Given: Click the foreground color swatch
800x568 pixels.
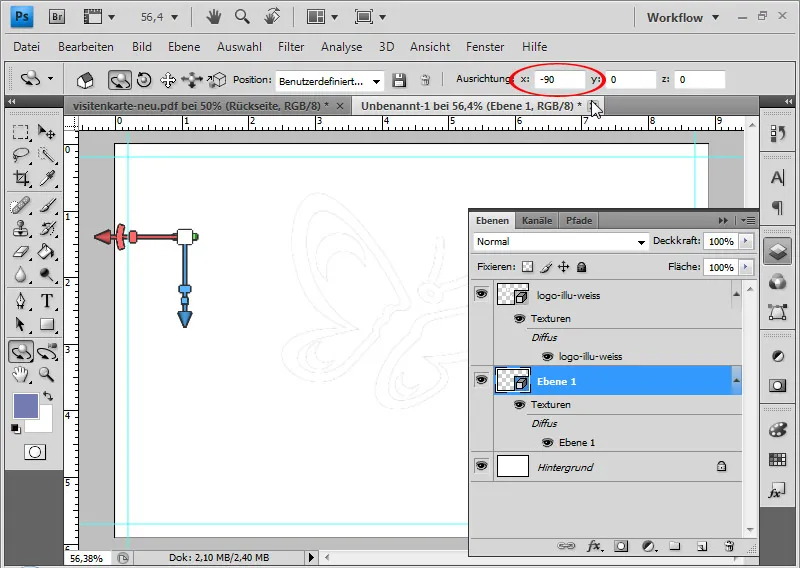Looking at the screenshot, I should [26, 406].
